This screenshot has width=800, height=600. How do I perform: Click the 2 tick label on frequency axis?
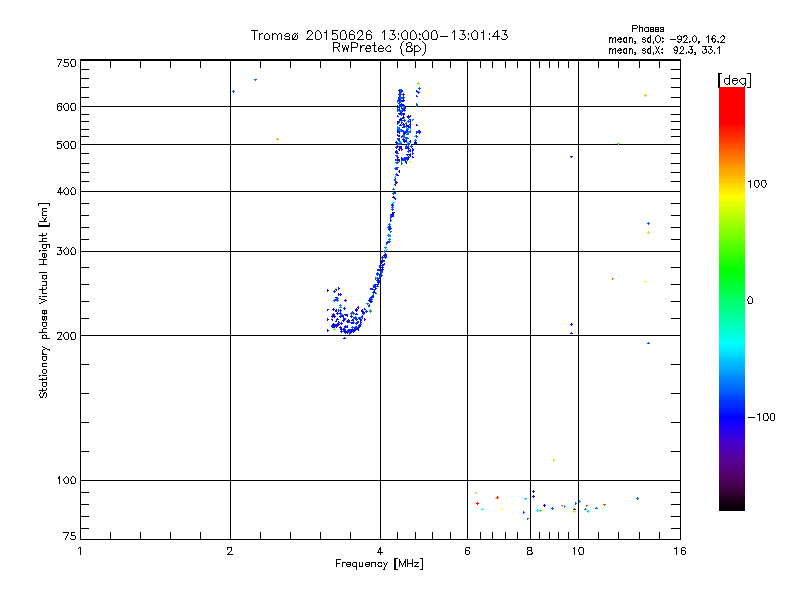tap(230, 551)
